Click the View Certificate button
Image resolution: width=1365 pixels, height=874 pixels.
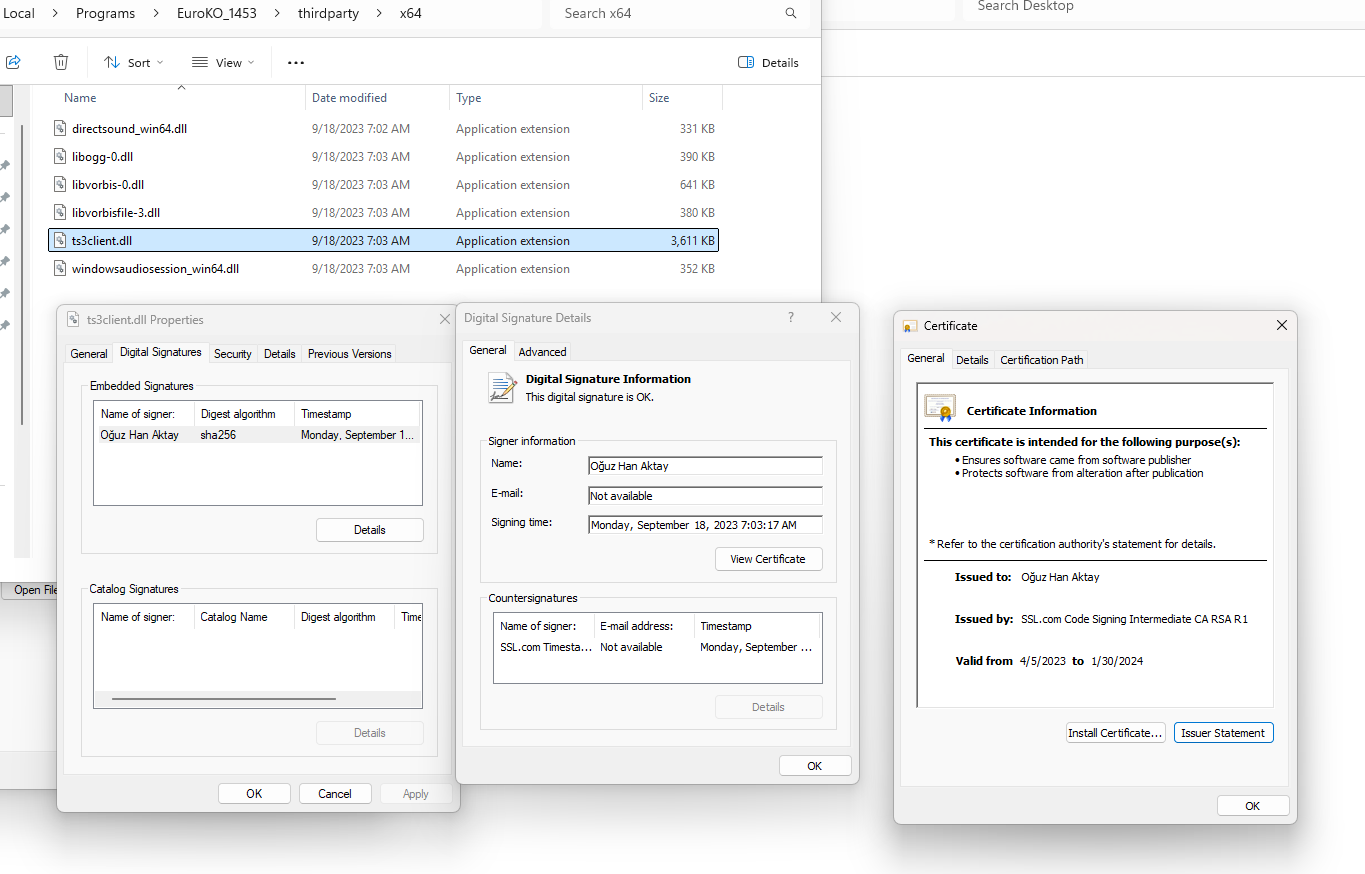[x=768, y=559]
